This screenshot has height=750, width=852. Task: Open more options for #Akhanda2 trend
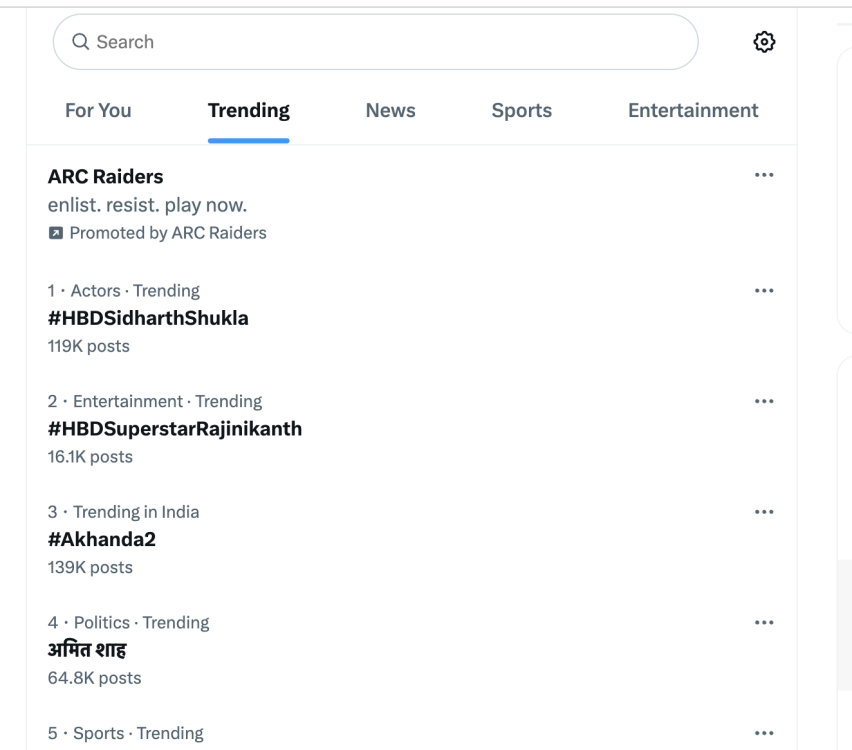tap(765, 512)
